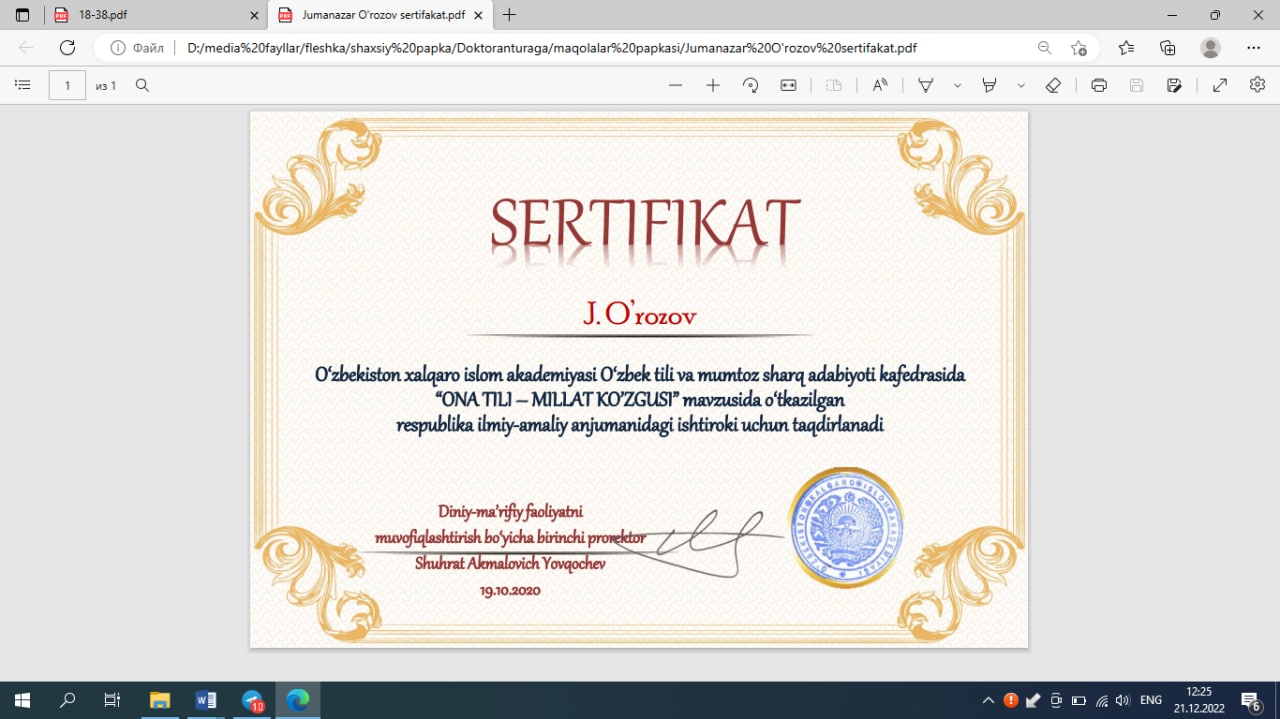The image size is (1280, 719).
Task: Open the PDF table of contents panel
Action: pyautogui.click(x=23, y=86)
